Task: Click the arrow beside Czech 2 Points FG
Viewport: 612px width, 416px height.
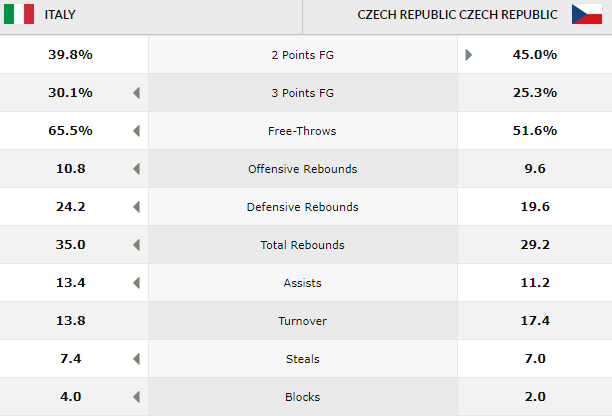Action: point(468,55)
